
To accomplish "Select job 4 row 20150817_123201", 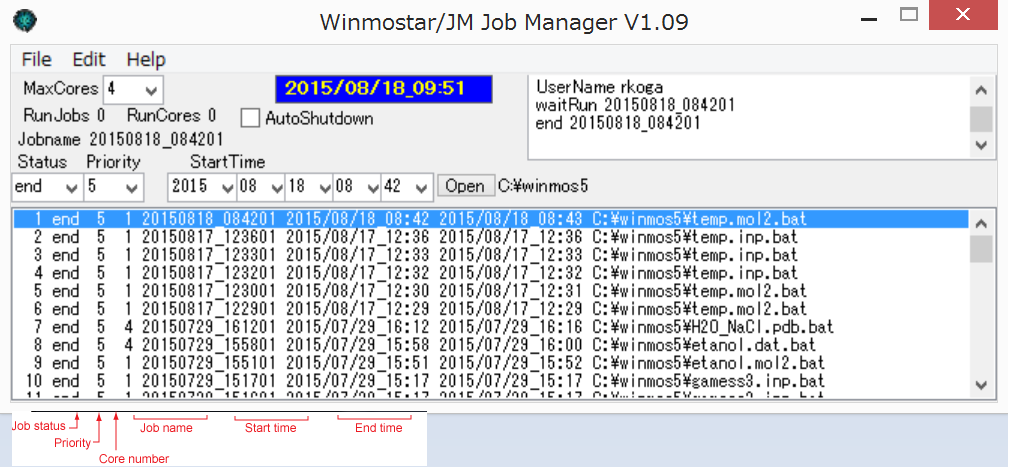I will tap(491, 273).
